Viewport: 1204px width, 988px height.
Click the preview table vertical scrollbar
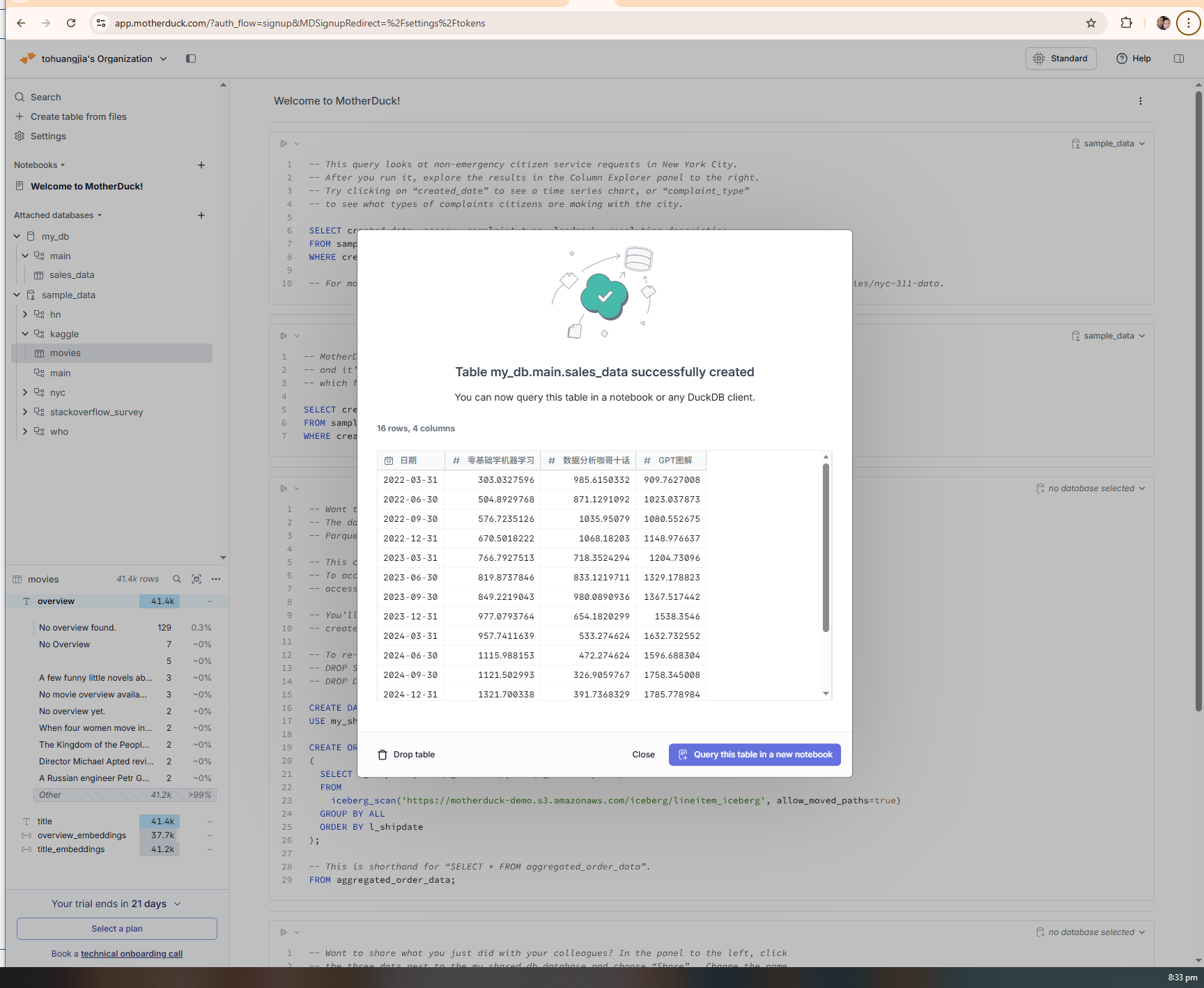click(826, 548)
